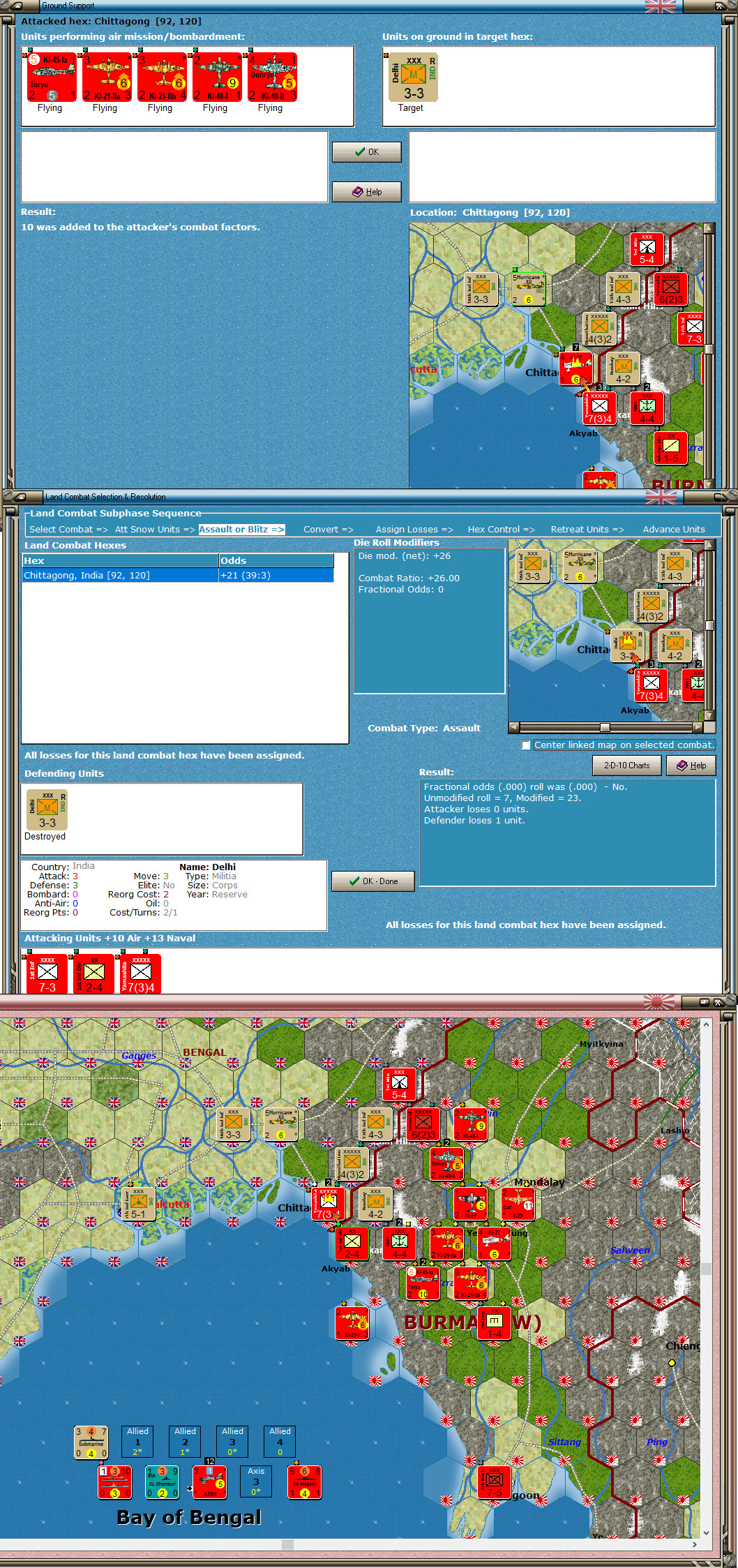738x1568 pixels.
Task: Click the UK flag icon on Ground Support title bar
Action: click(x=661, y=6)
